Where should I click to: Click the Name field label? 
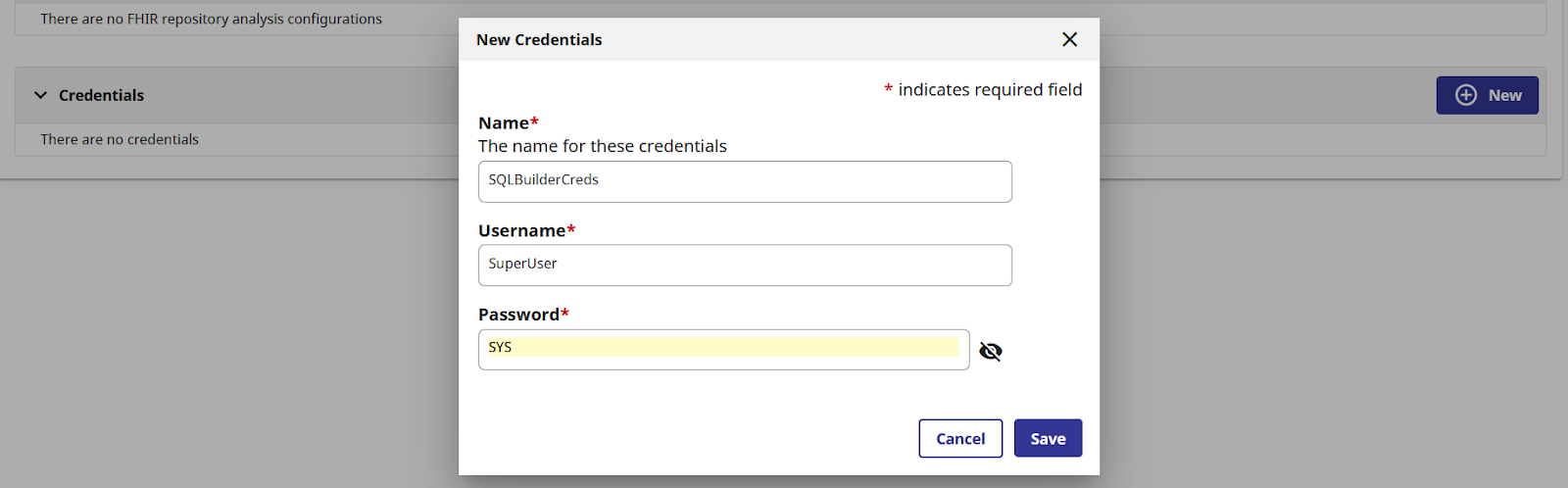(x=504, y=122)
